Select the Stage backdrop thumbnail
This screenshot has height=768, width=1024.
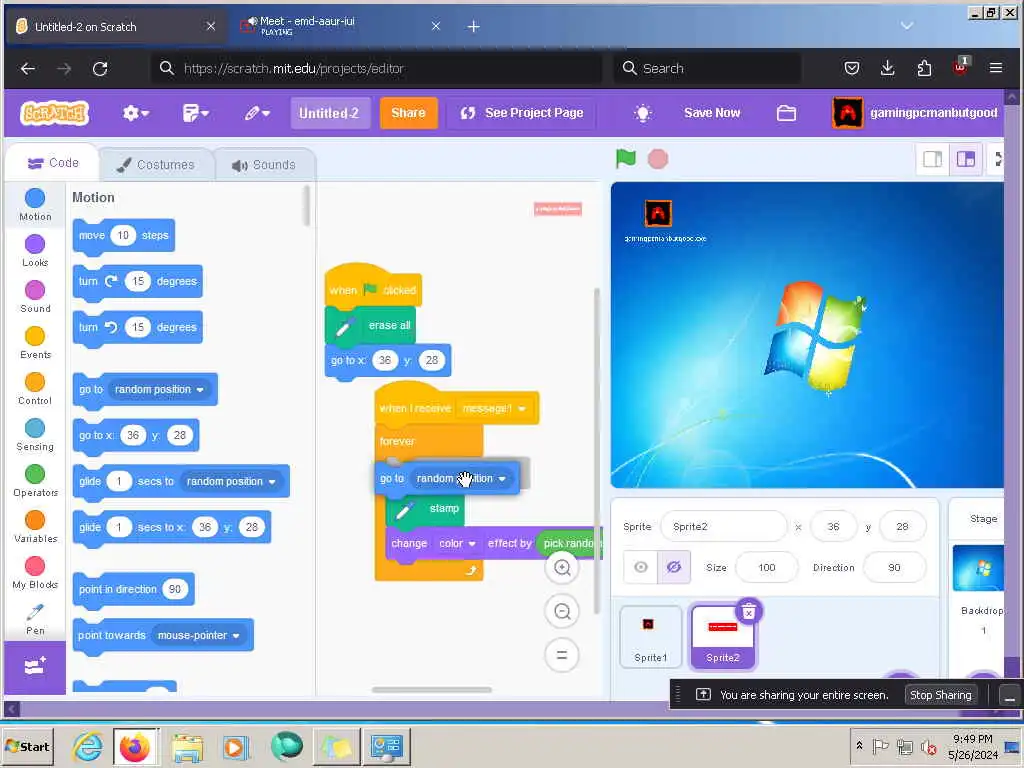(978, 568)
